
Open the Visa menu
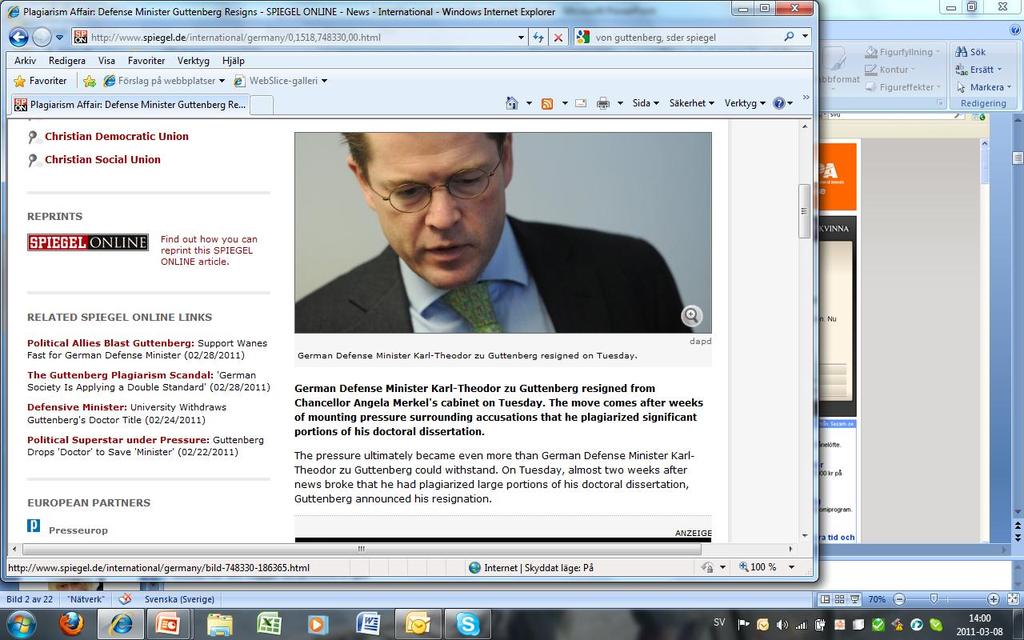click(106, 61)
